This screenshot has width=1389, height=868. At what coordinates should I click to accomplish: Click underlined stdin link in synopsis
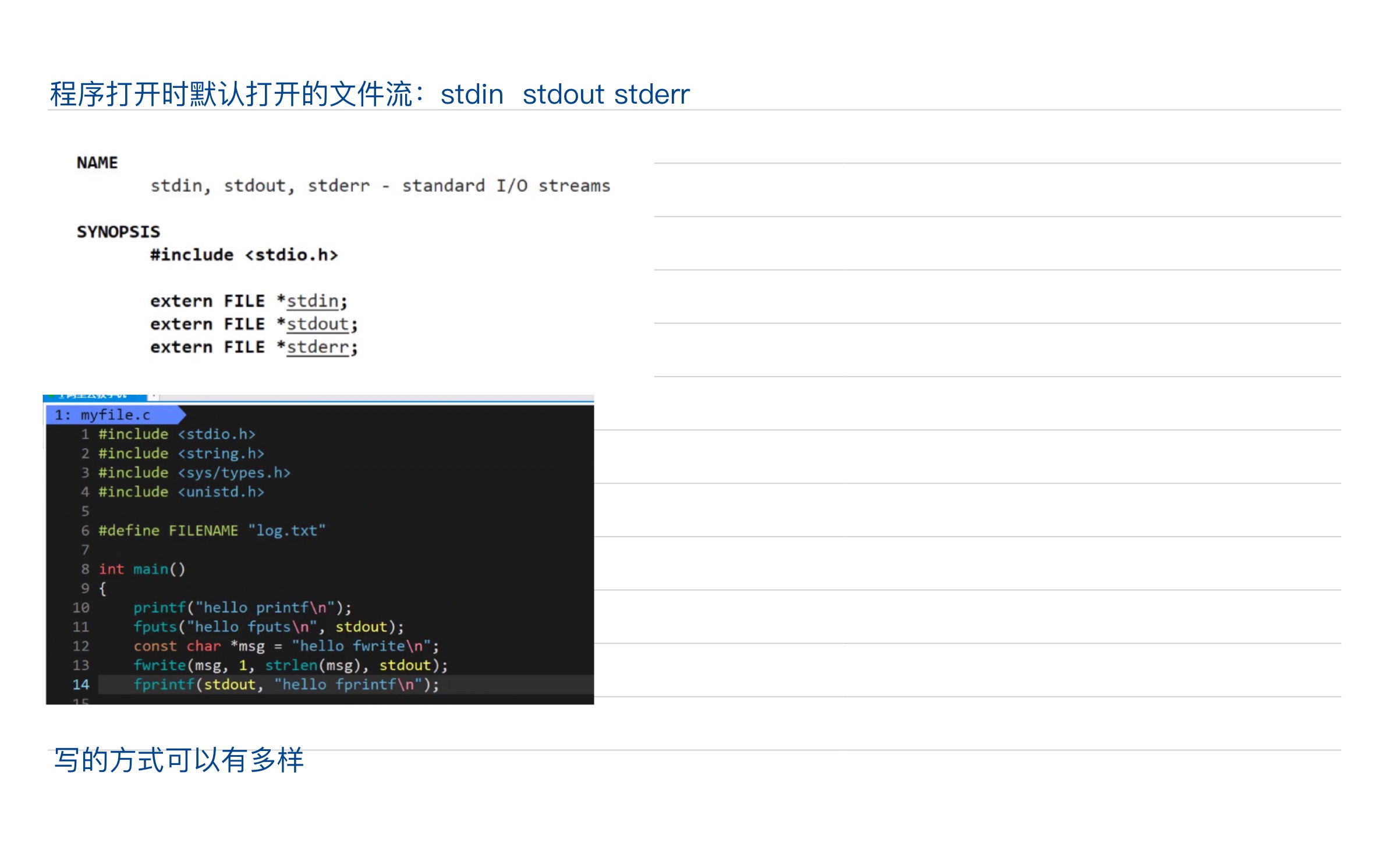[313, 301]
